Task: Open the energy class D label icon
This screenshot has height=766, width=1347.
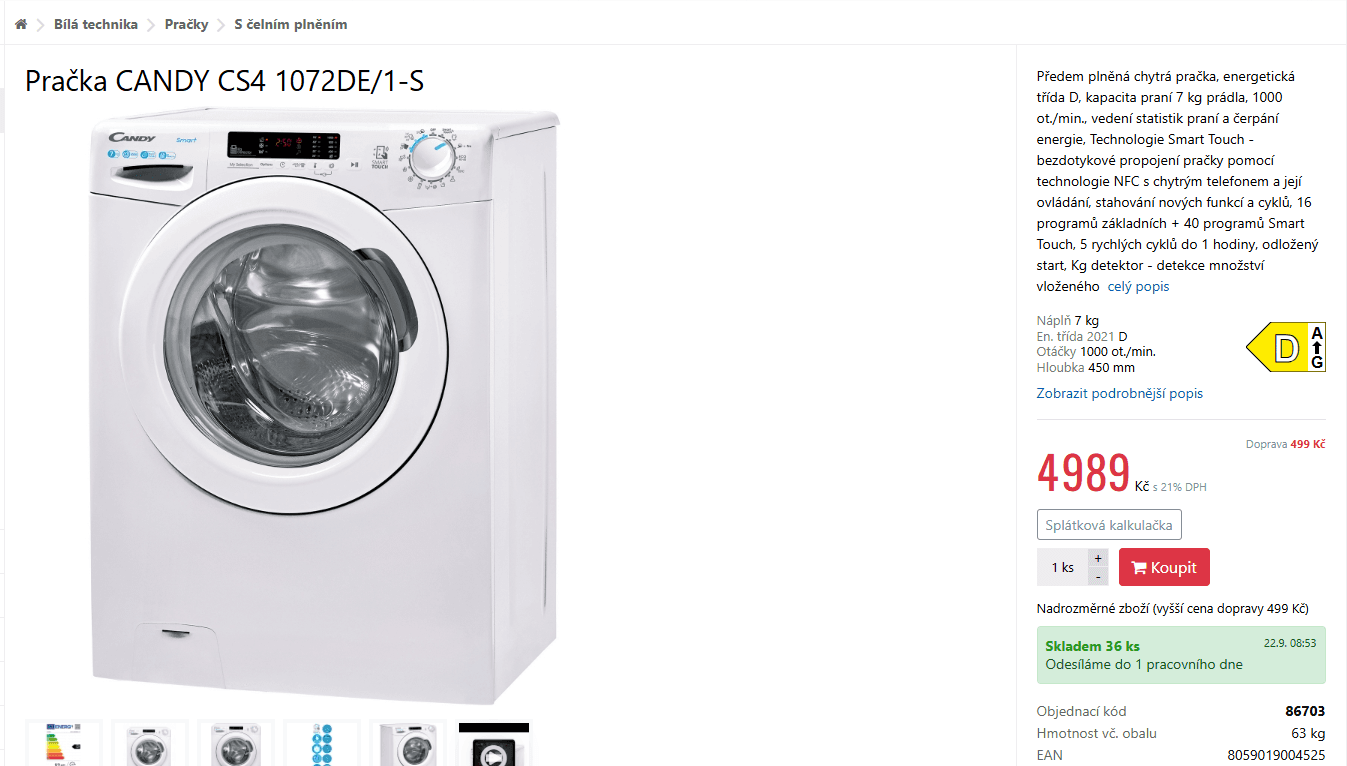Action: point(1286,348)
